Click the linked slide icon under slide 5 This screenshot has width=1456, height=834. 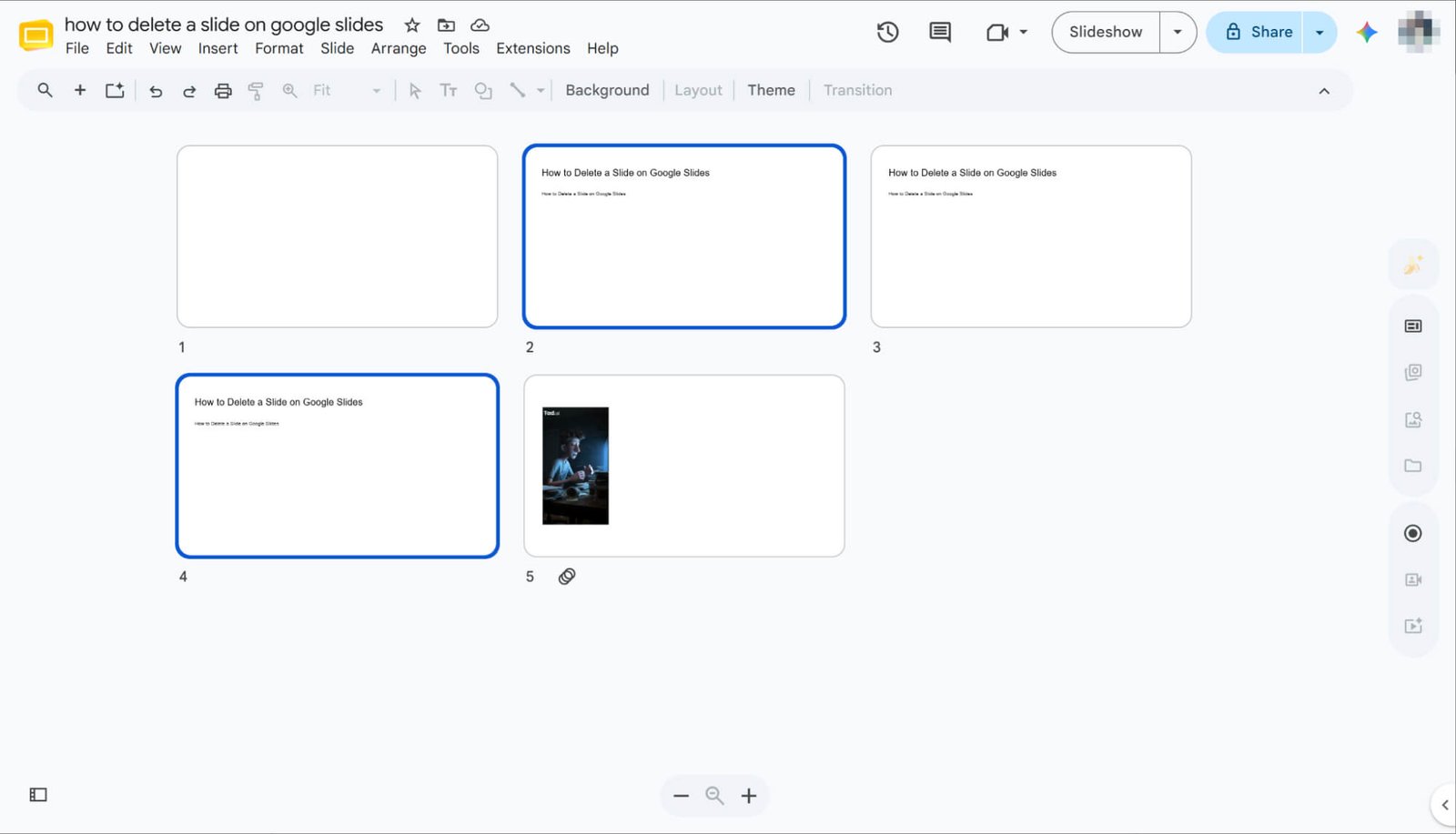pos(567,576)
